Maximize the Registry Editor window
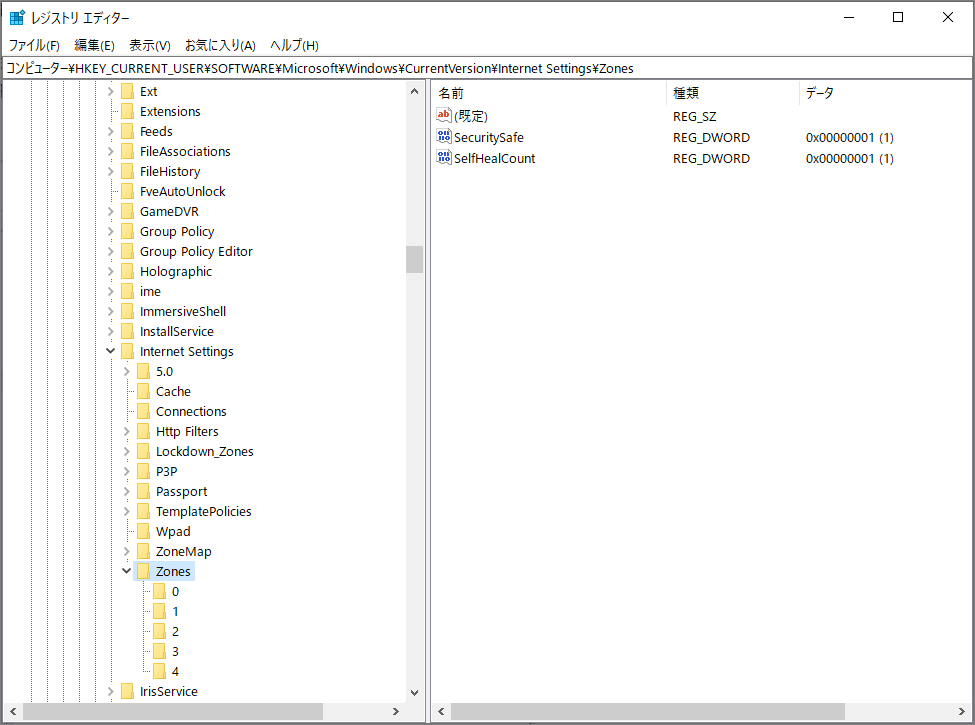The height and width of the screenshot is (725, 975). [x=898, y=17]
